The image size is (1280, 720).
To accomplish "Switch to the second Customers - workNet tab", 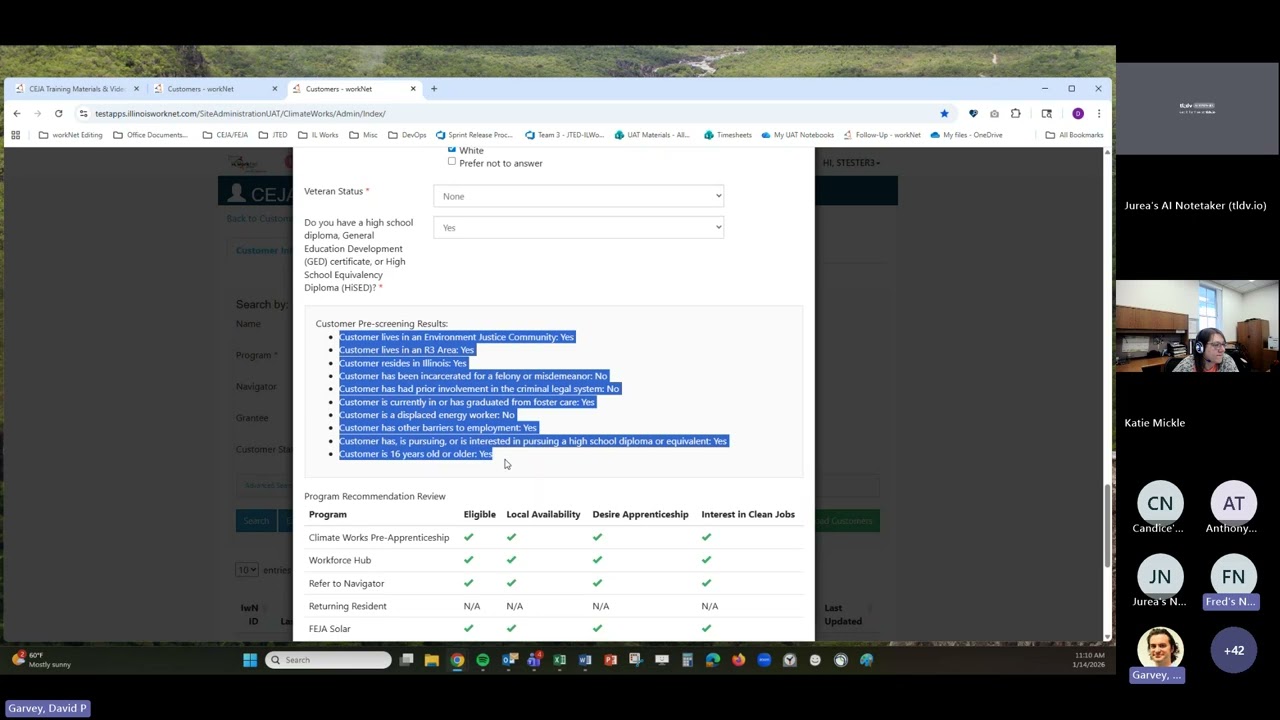I will (x=354, y=89).
